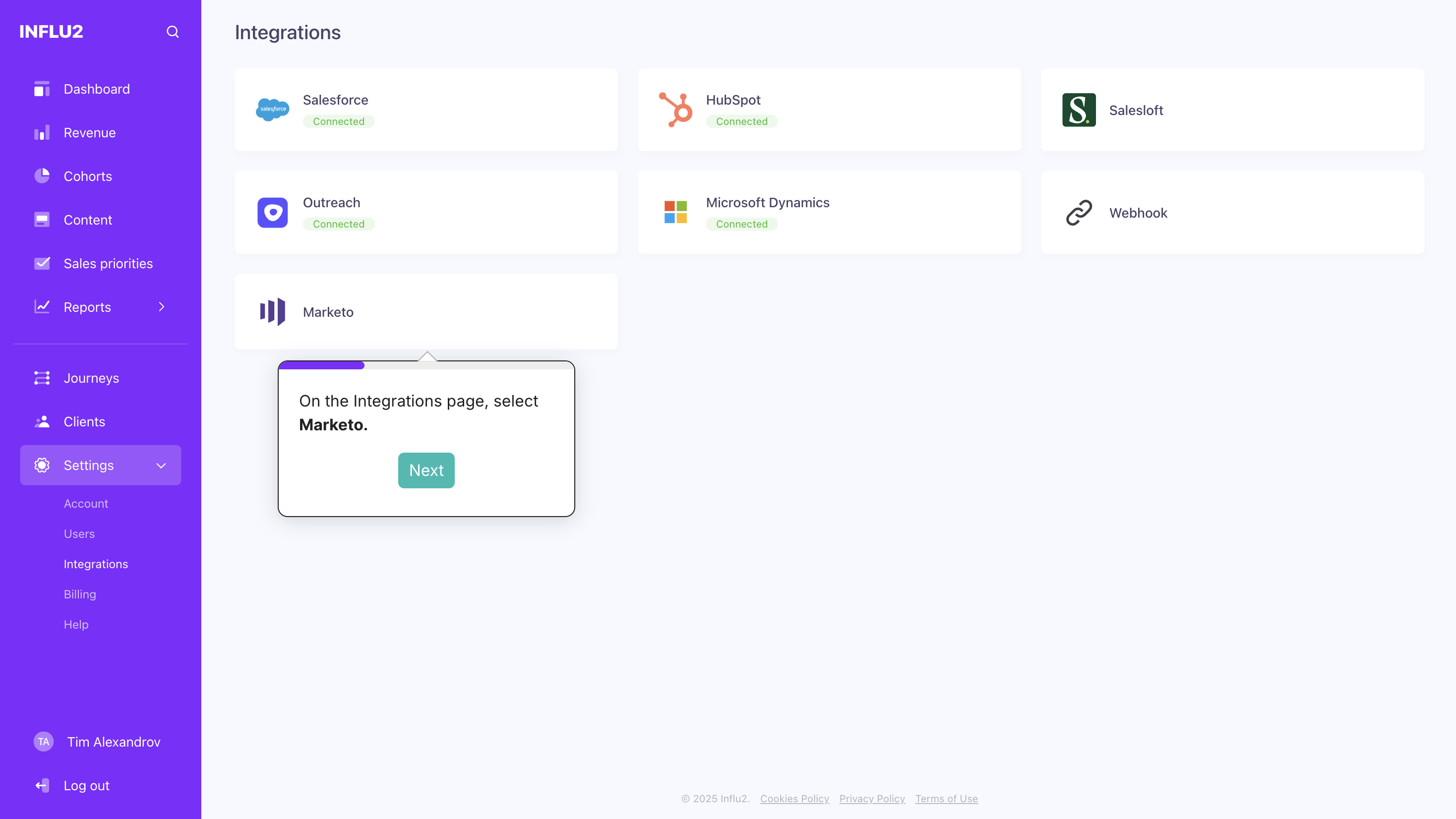Go to the Revenue page
The width and height of the screenshot is (1456, 819).
[x=101, y=133]
